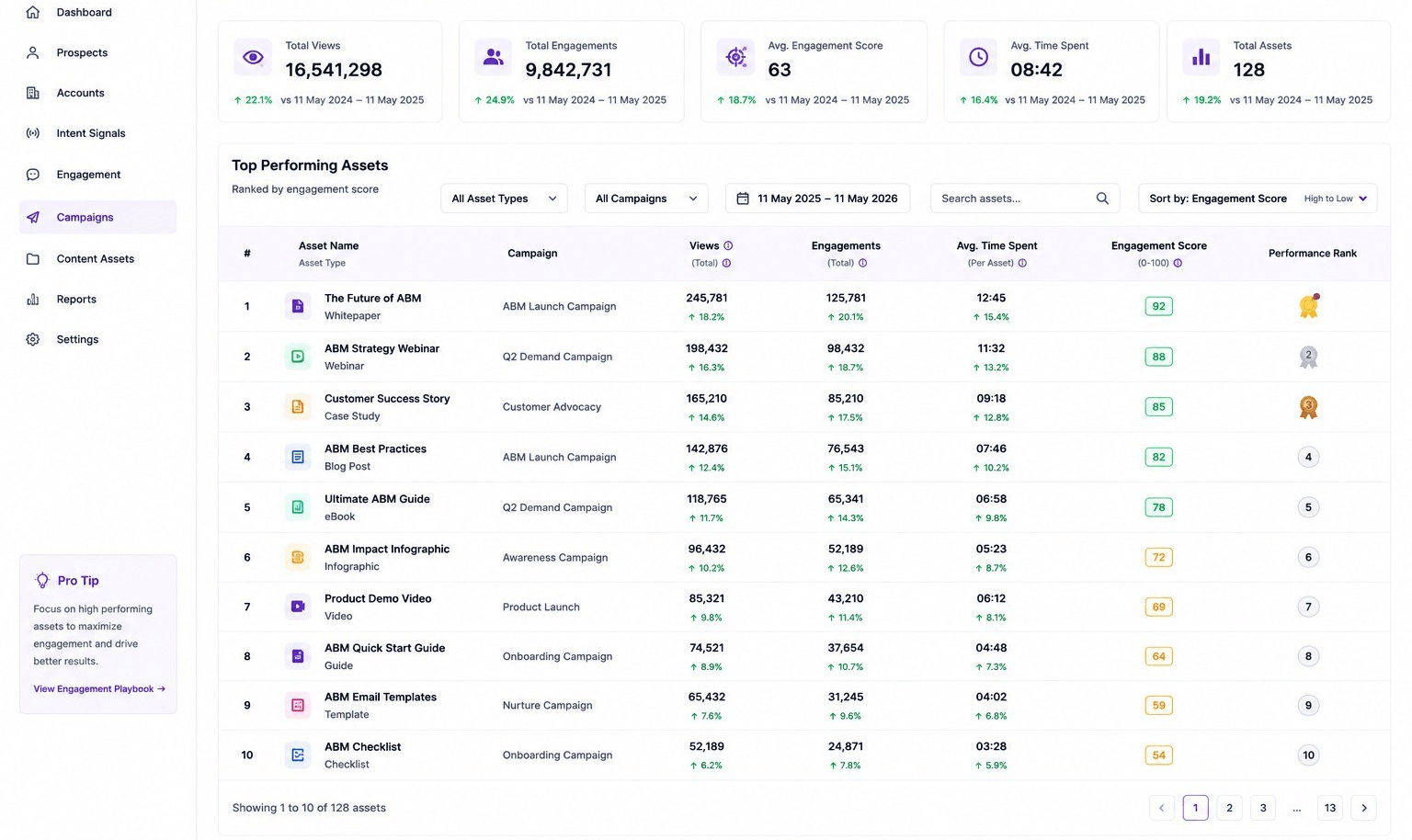
Task: Click performance rank circle 10
Action: pos(1308,755)
